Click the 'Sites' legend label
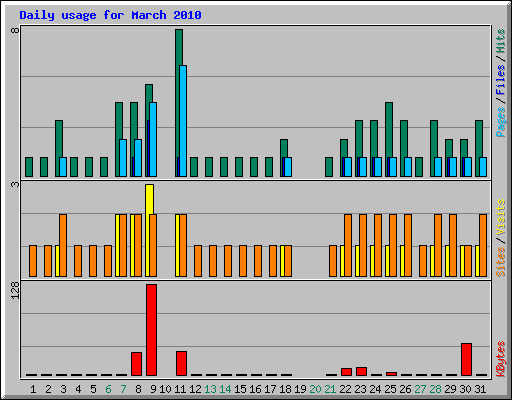The height and width of the screenshot is (400, 512). (x=500, y=262)
